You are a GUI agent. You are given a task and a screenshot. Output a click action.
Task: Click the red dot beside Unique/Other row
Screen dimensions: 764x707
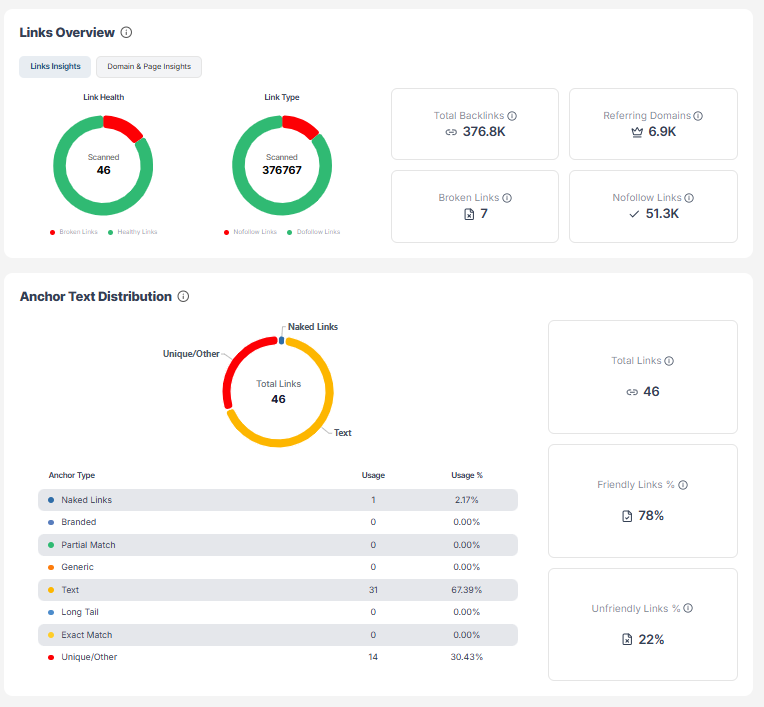coord(51,657)
